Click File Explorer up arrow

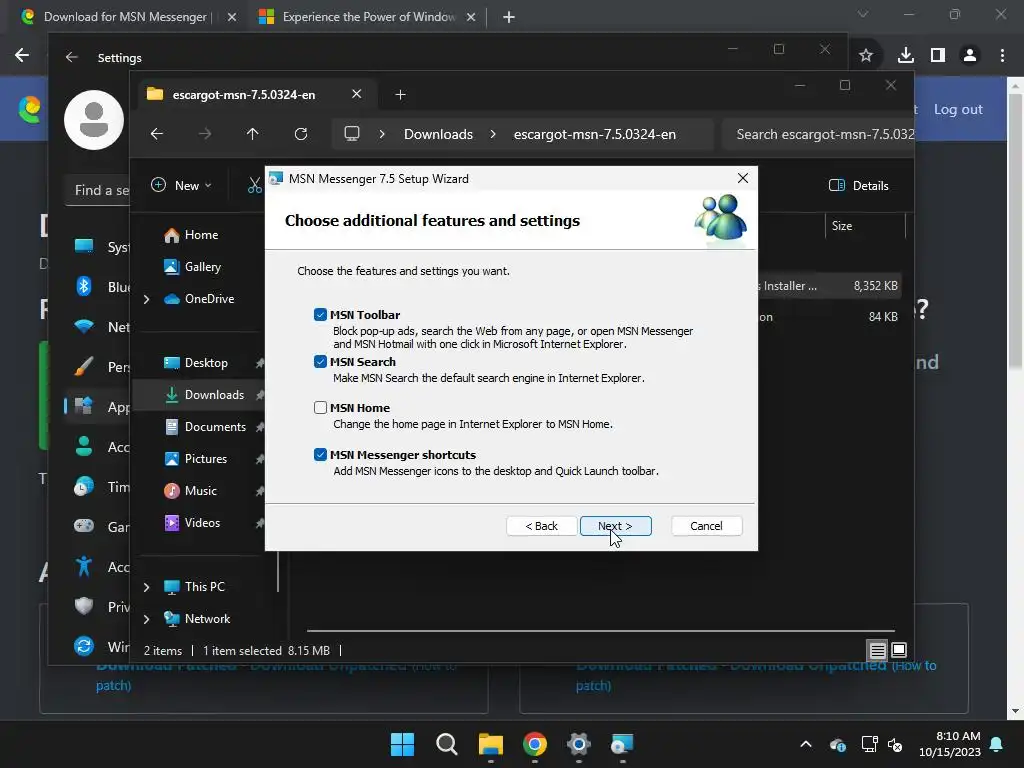pos(253,134)
